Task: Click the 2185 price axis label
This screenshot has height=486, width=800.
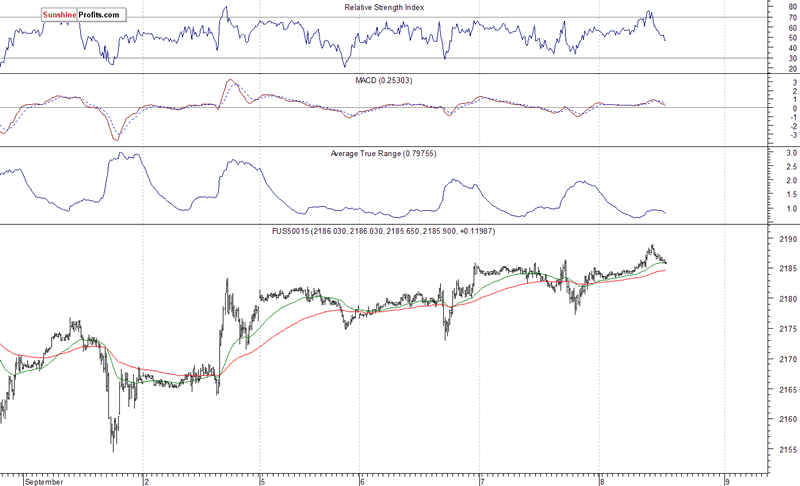Action: [788, 269]
